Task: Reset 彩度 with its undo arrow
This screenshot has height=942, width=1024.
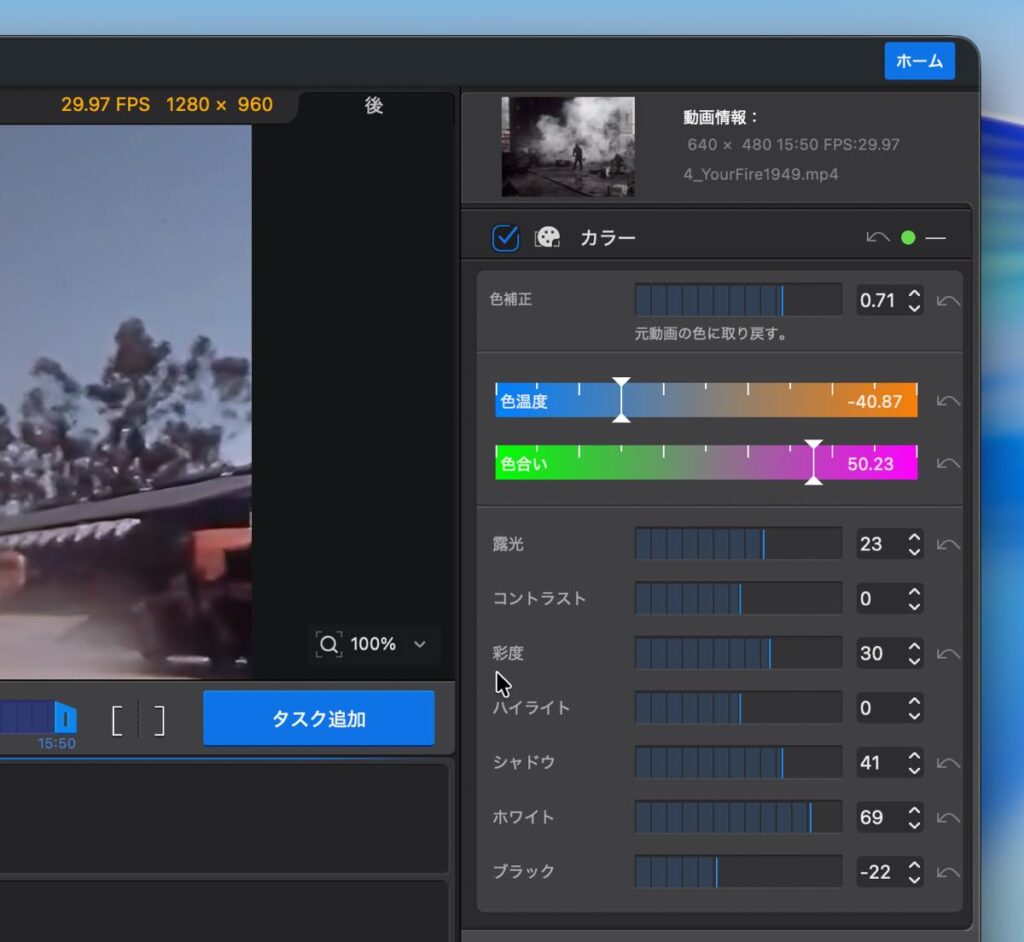Action: 948,653
